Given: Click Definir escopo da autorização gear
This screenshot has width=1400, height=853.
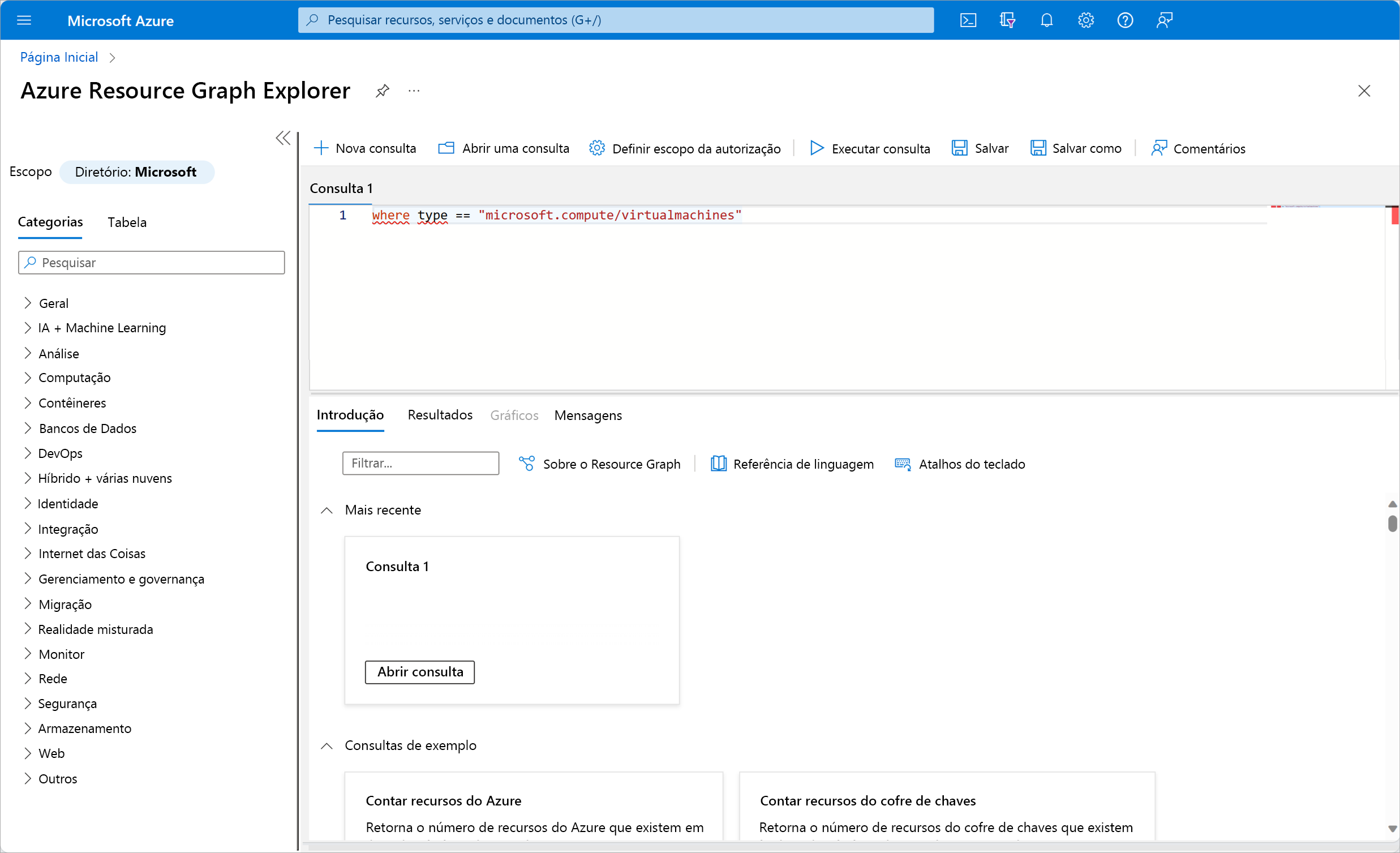Looking at the screenshot, I should [596, 148].
